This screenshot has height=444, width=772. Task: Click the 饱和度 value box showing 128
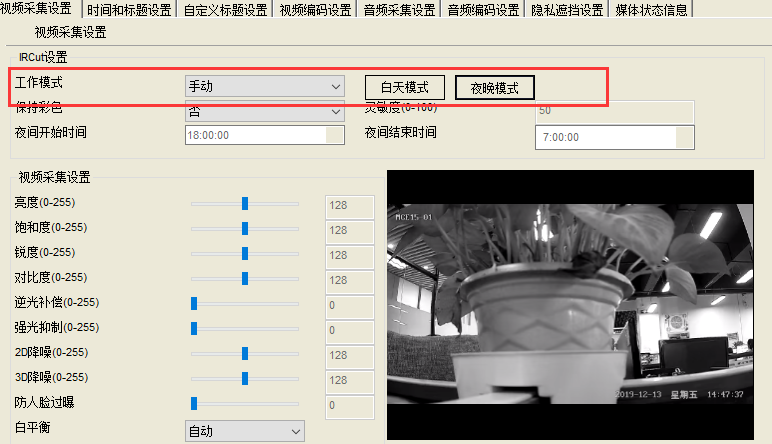tap(350, 232)
